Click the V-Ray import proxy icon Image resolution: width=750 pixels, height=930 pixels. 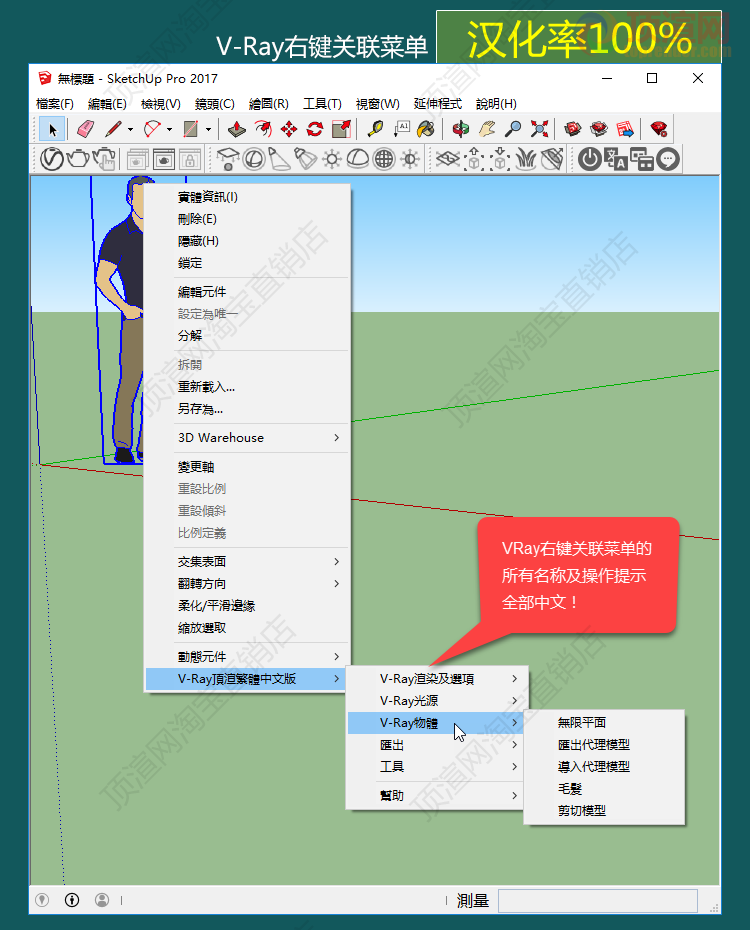(x=500, y=160)
